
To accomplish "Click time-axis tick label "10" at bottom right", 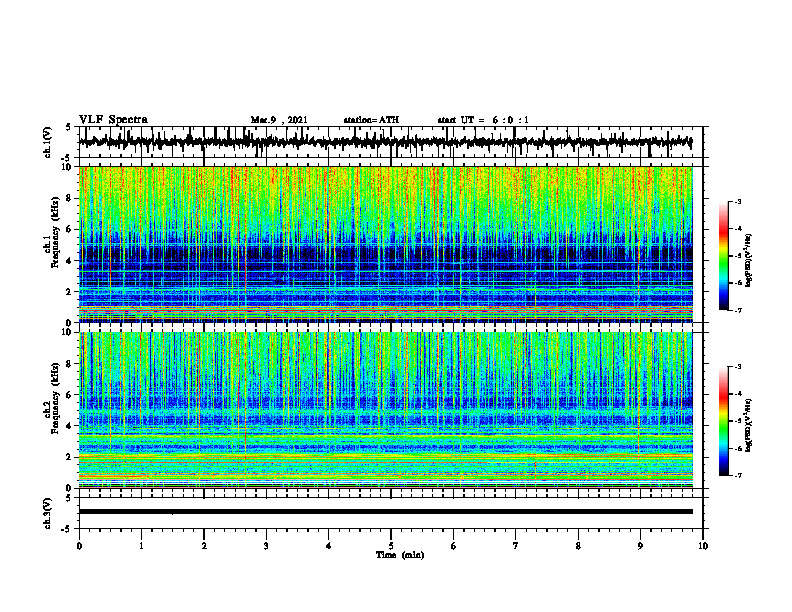I will coord(703,546).
